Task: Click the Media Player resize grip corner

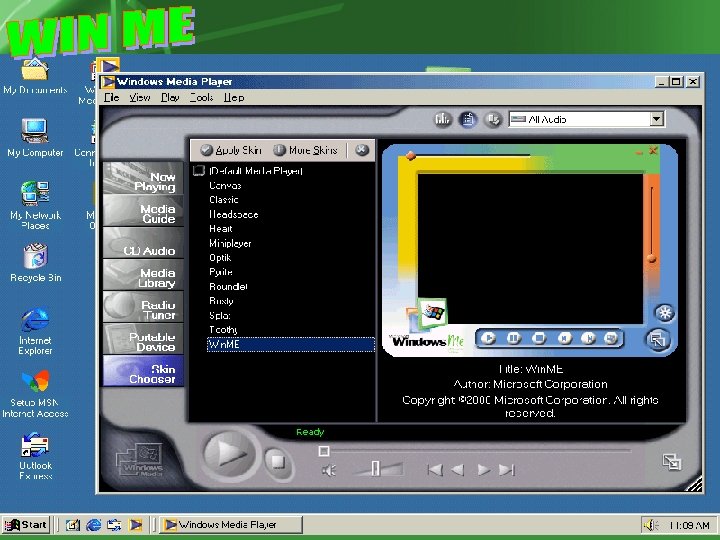Action: [694, 484]
